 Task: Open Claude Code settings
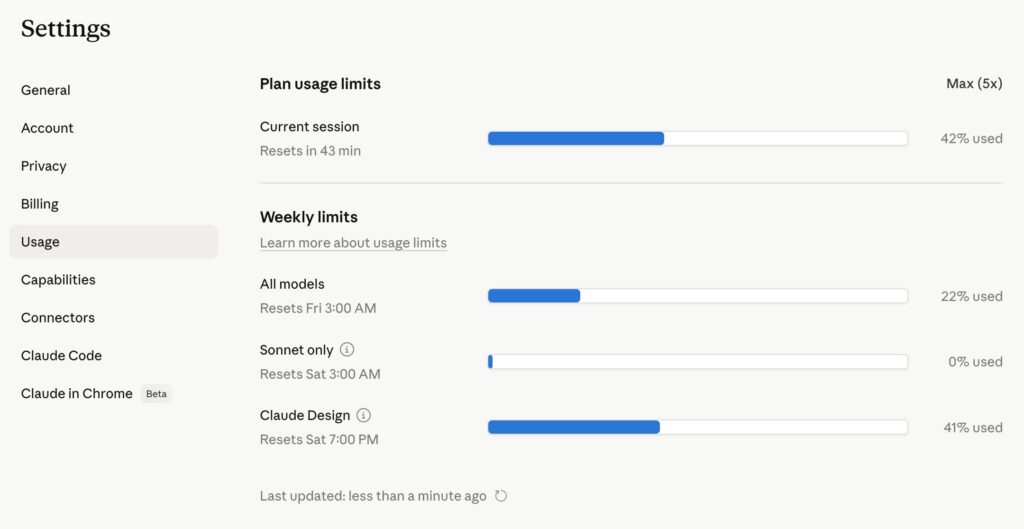61,356
